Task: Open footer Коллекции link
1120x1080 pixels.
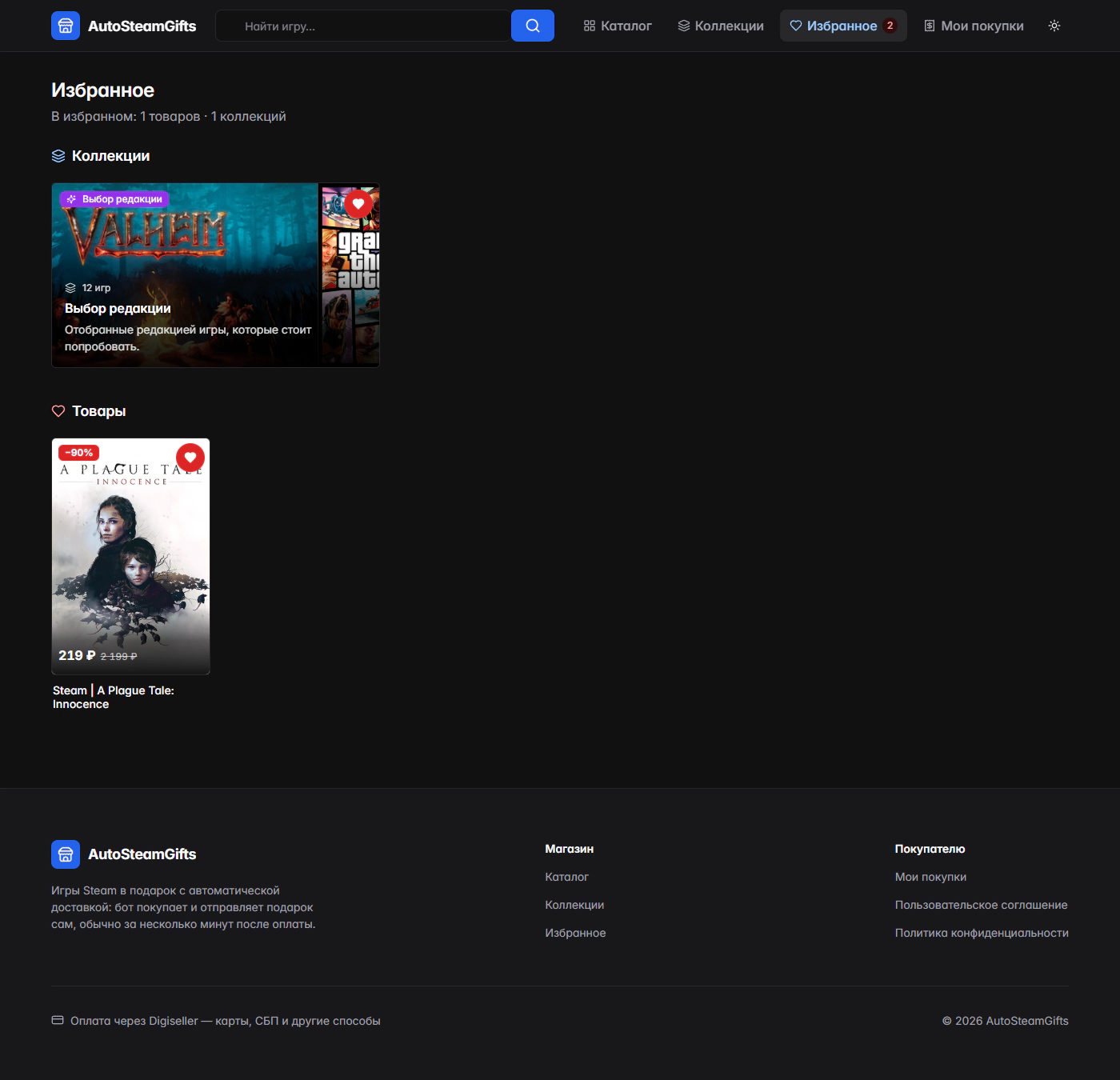Action: [x=574, y=905]
